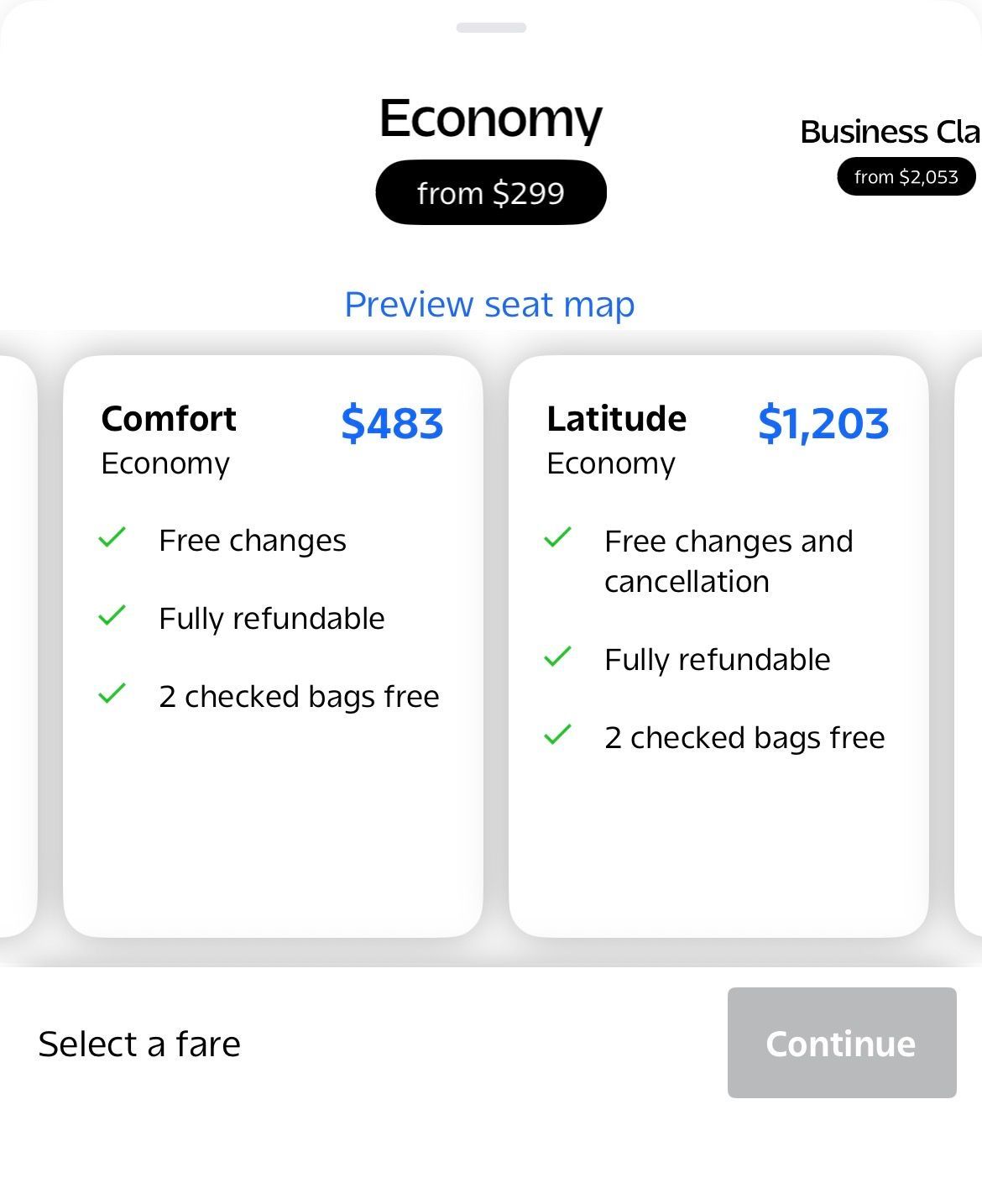Choose the Latitude Economy fare card

pos(718,646)
